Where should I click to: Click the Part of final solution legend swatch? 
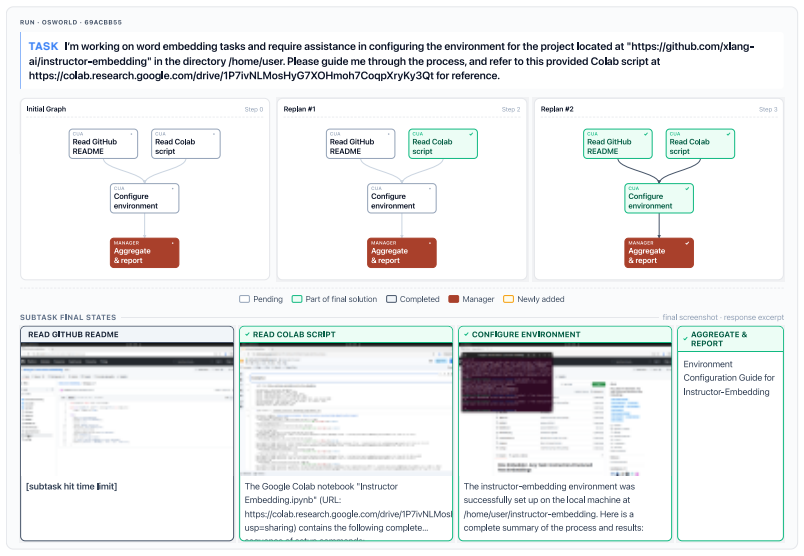point(296,299)
